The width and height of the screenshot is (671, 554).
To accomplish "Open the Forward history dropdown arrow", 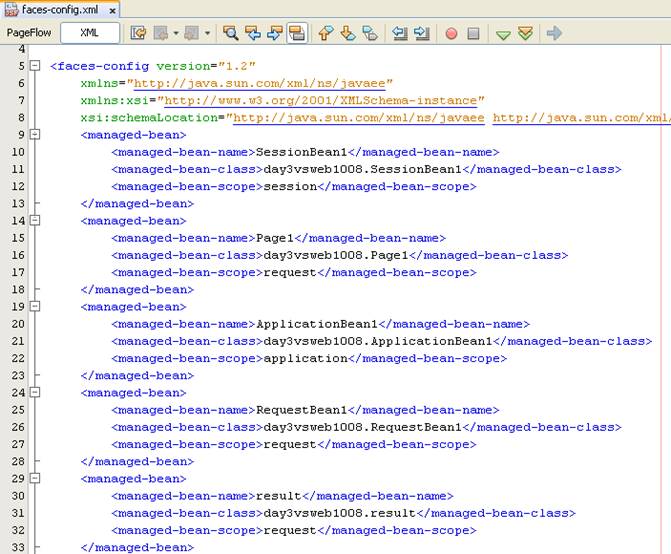I will pyautogui.click(x=207, y=33).
